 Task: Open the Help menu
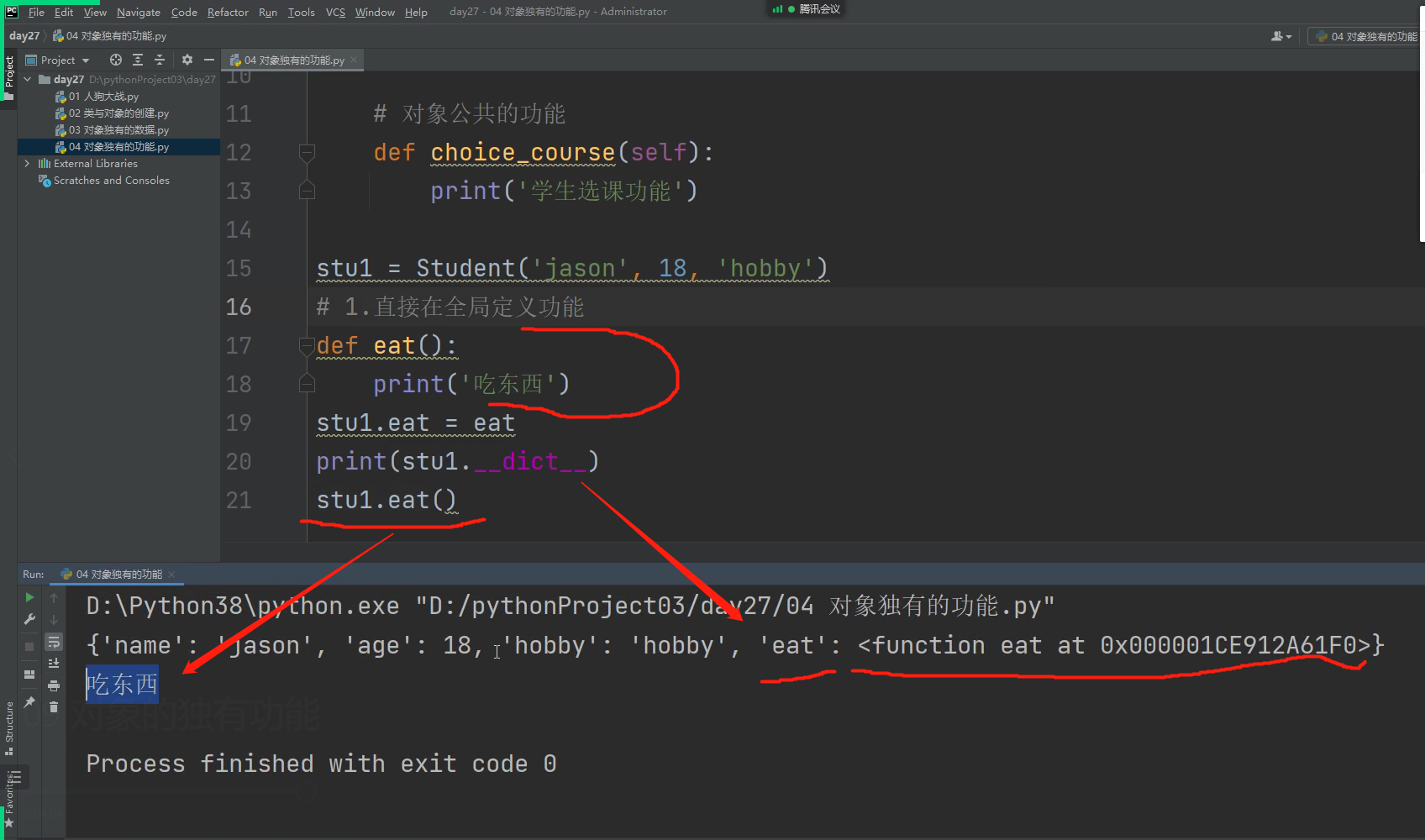(x=416, y=13)
